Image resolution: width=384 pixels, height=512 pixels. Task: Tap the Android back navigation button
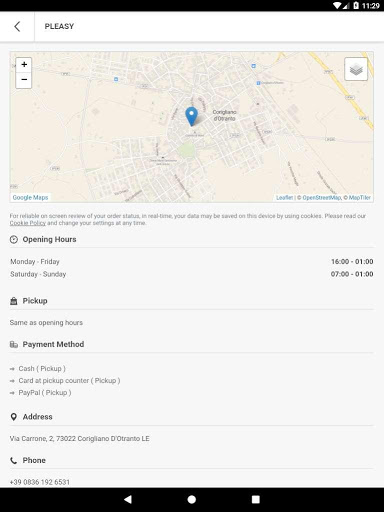tap(128, 499)
